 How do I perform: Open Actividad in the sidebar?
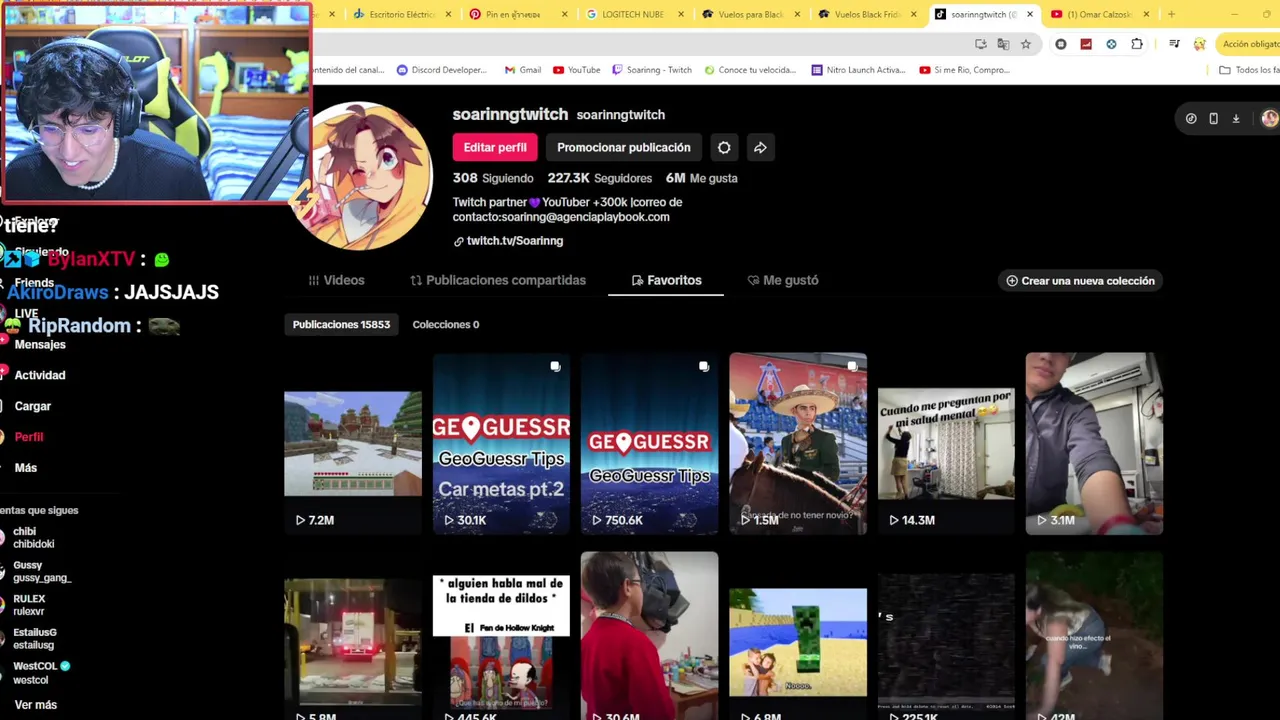(40, 375)
